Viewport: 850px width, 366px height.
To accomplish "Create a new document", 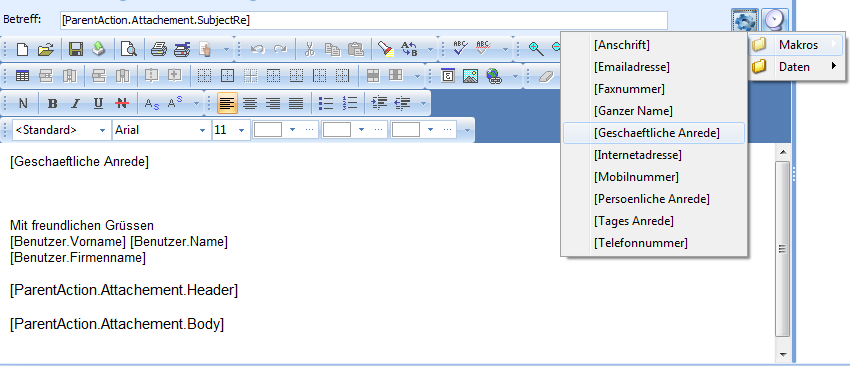I will click(x=22, y=50).
